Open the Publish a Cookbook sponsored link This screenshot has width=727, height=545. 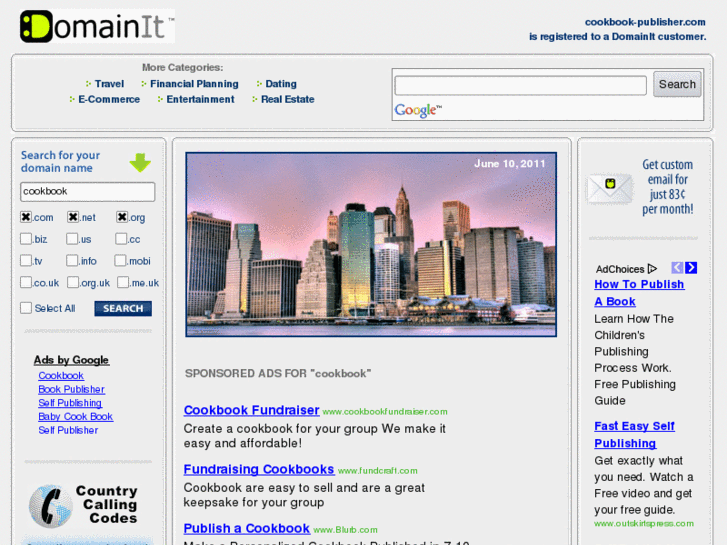pos(247,528)
